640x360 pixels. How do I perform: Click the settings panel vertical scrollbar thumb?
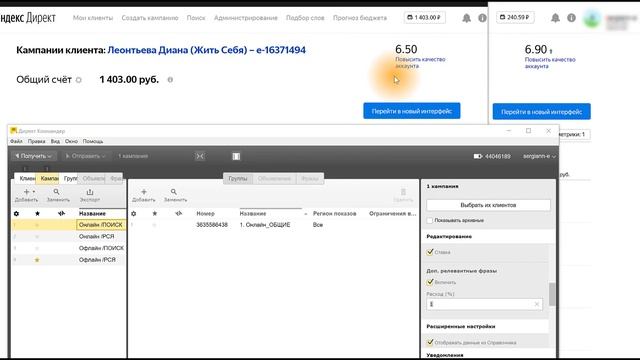552,294
